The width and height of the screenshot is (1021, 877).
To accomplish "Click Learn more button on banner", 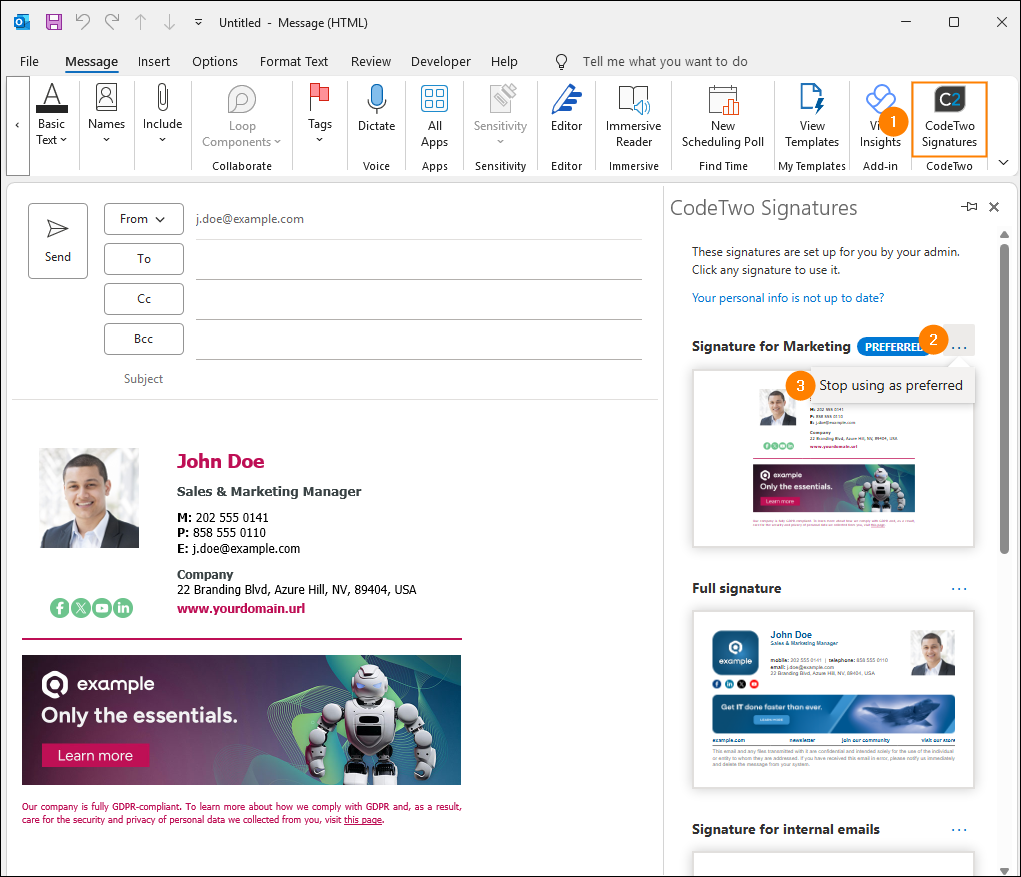I will (95, 755).
